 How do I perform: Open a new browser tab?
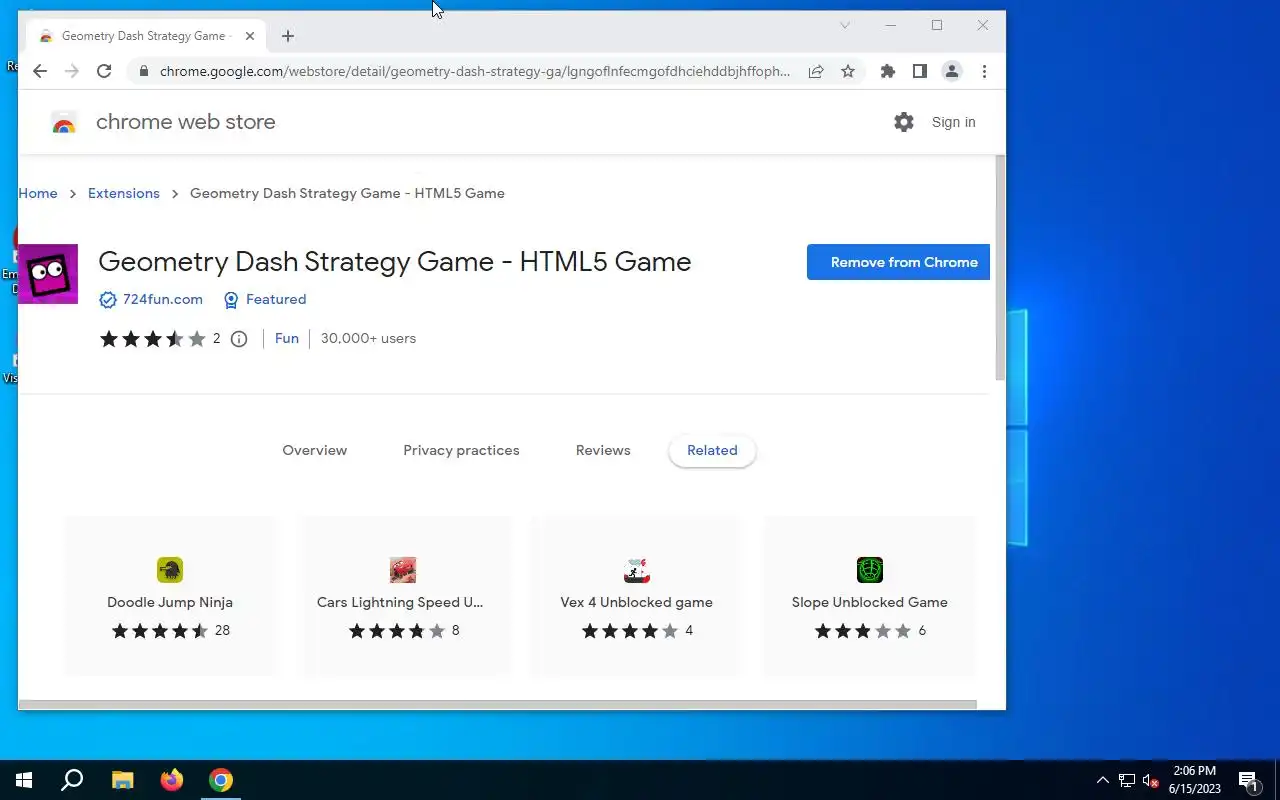(x=288, y=36)
